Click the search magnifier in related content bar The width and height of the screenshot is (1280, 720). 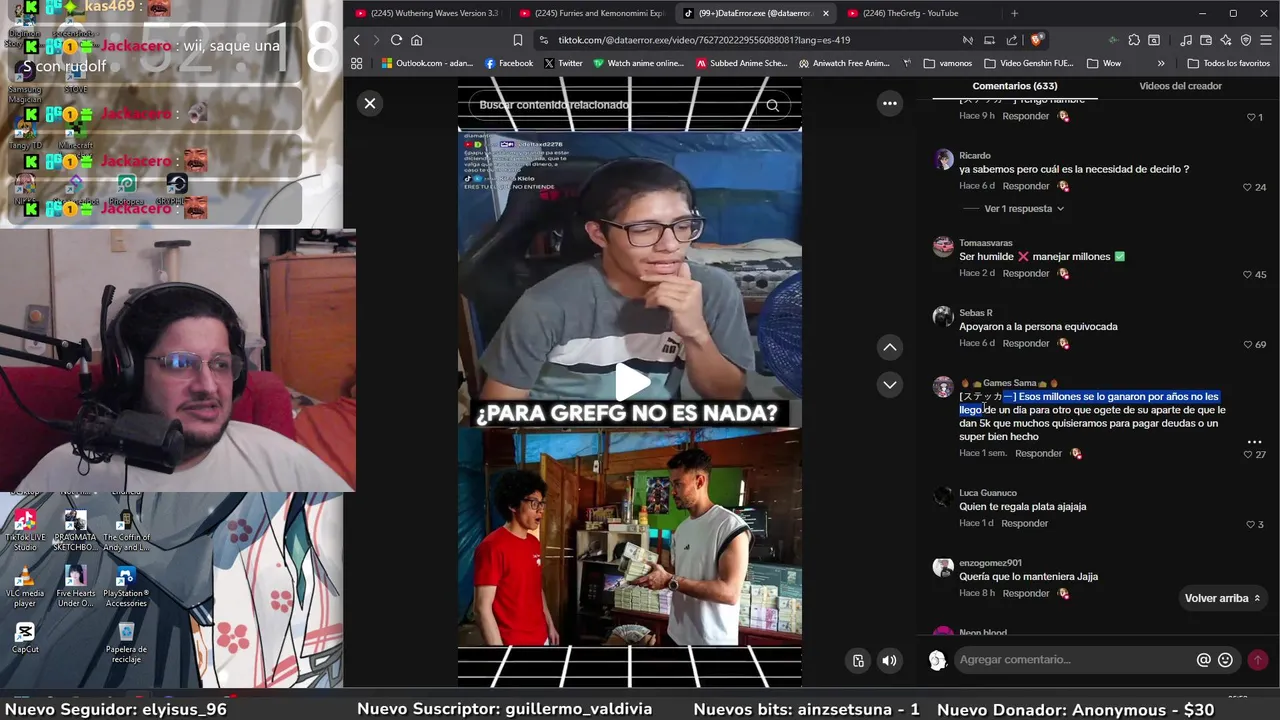point(772,105)
